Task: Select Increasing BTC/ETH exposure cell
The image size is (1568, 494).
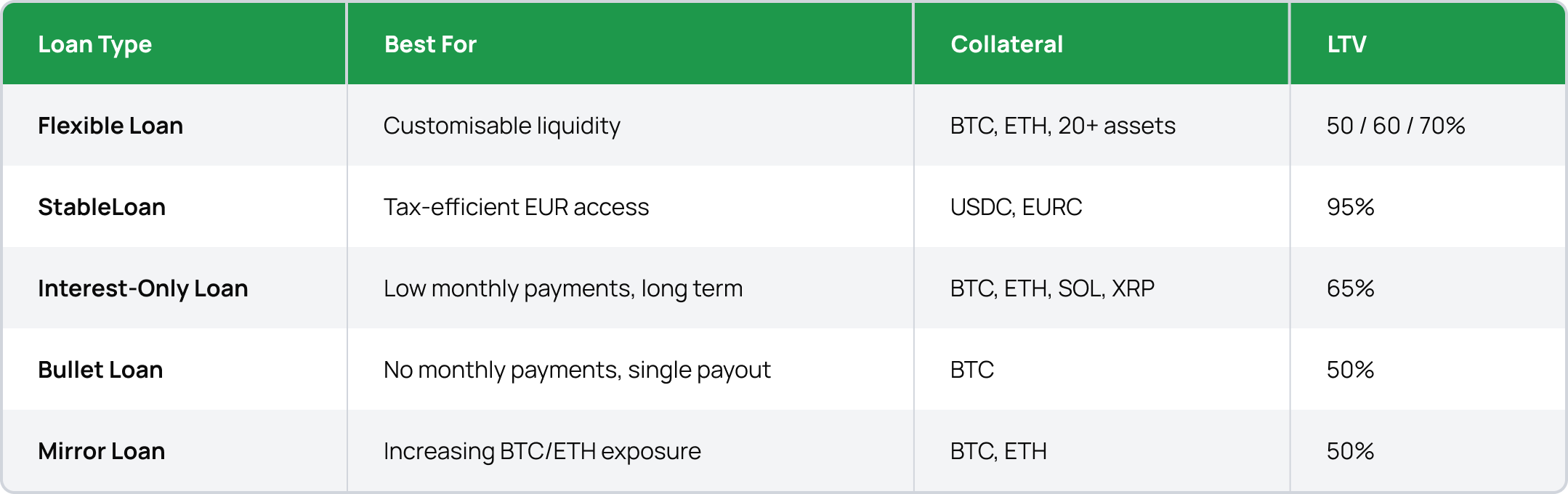Action: pyautogui.click(x=542, y=451)
